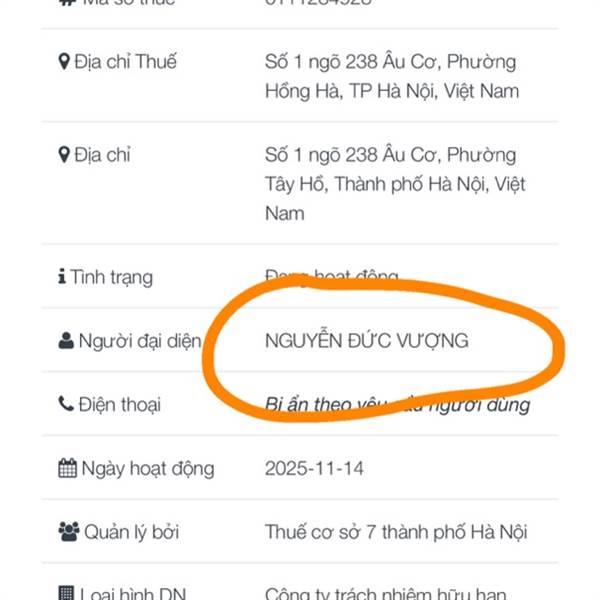The image size is (600, 600).
Task: Click the info icon next to Tình trạng
Action: (x=62, y=277)
